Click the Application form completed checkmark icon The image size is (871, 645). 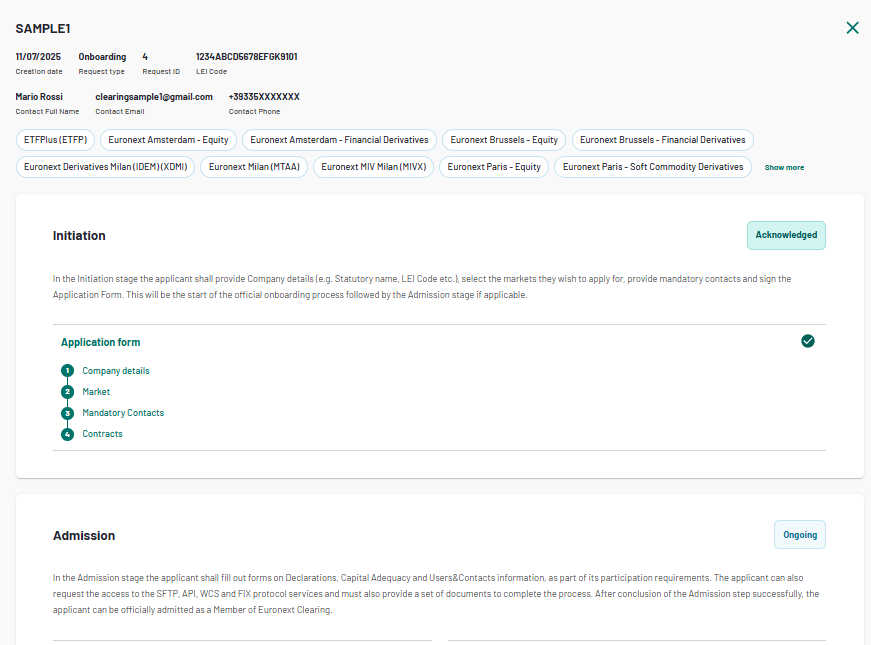pos(808,341)
